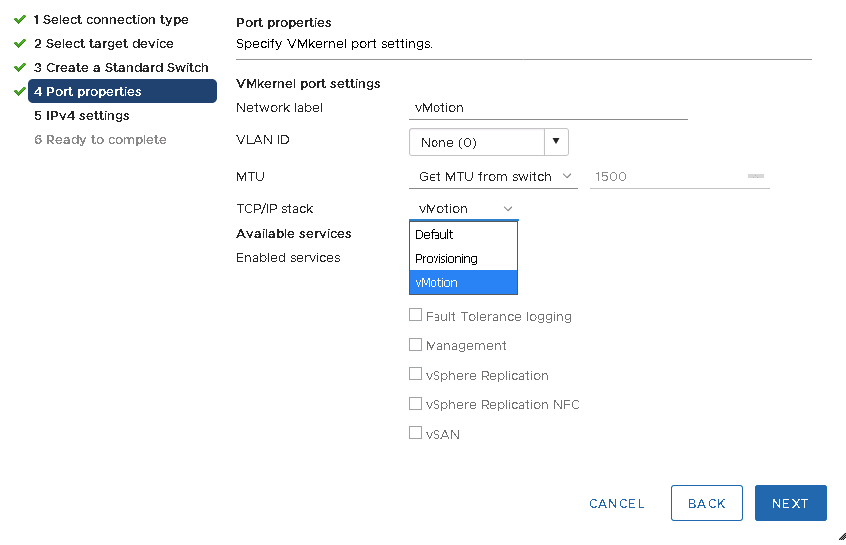Choose Default in TCP/IP stack list
This screenshot has height=545, width=846.
[463, 234]
